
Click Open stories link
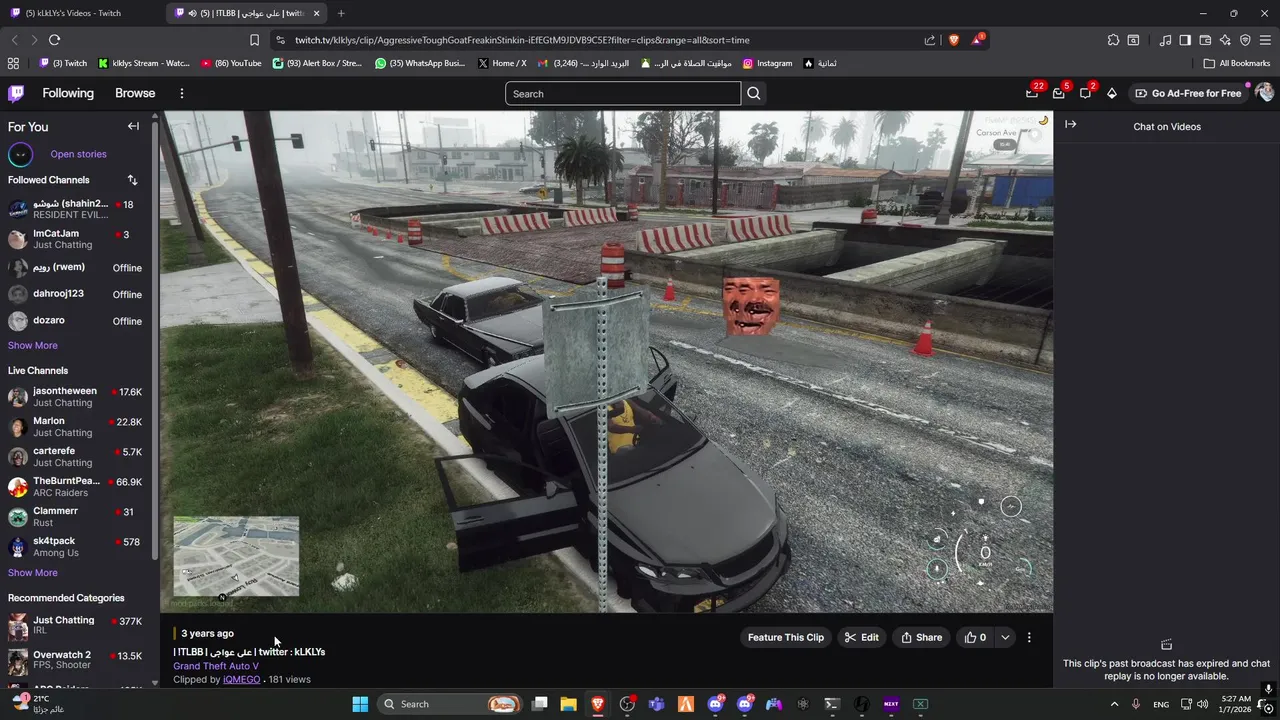click(78, 154)
